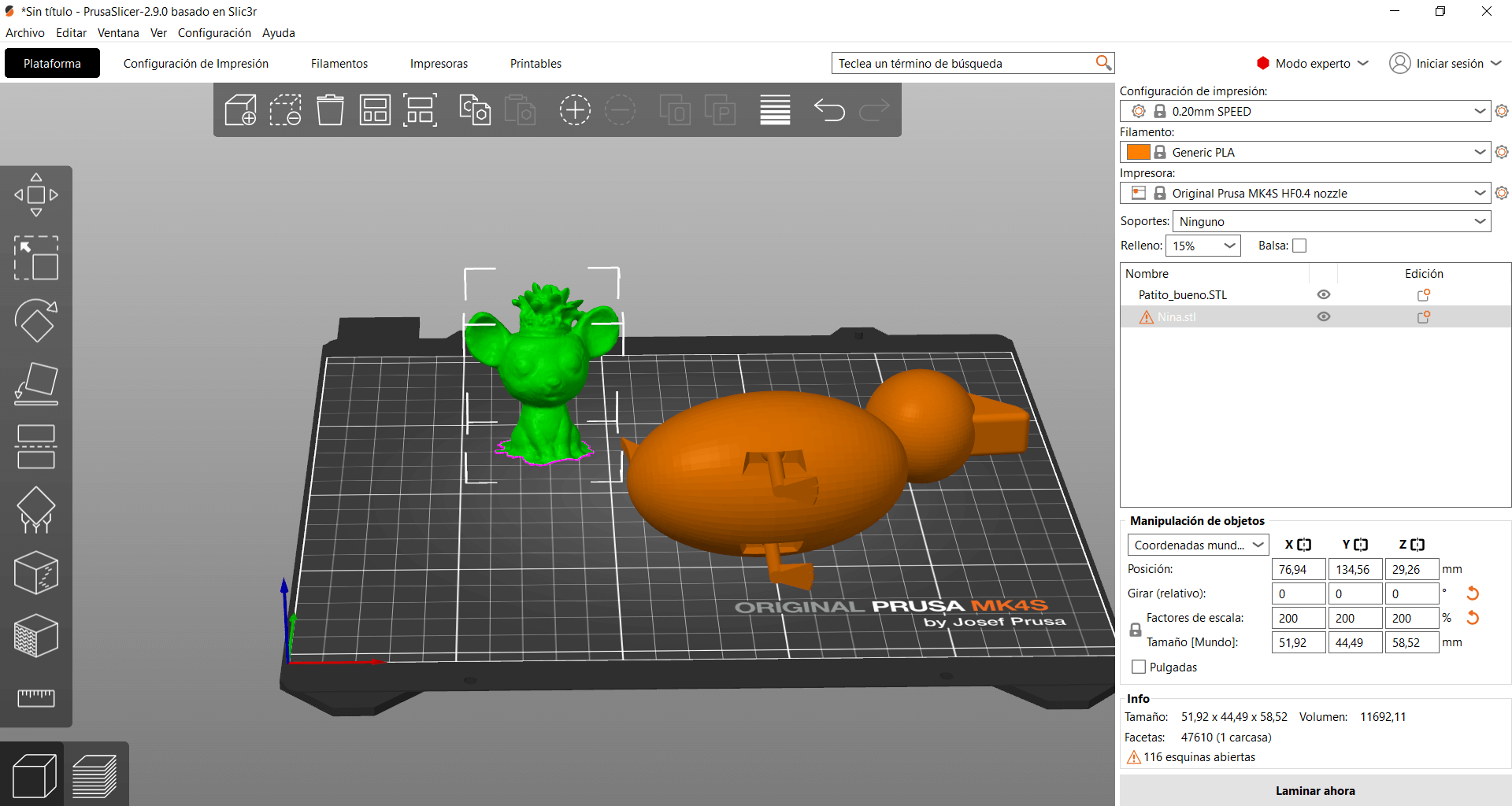The image size is (1512, 806).
Task: Click the Delete all trash can icon
Action: coord(330,110)
